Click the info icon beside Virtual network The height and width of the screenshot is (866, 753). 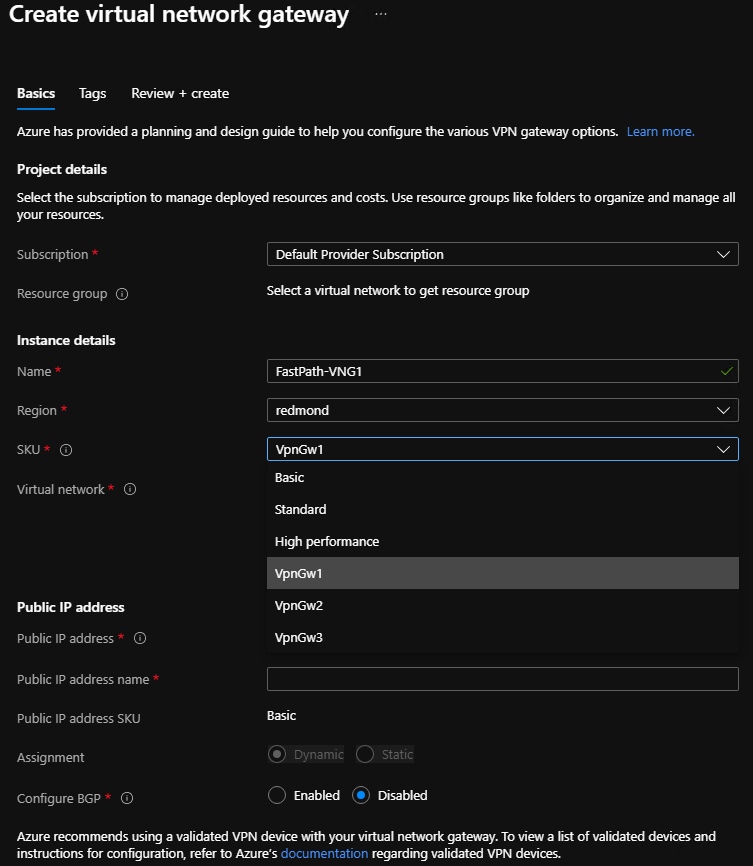coord(129,489)
